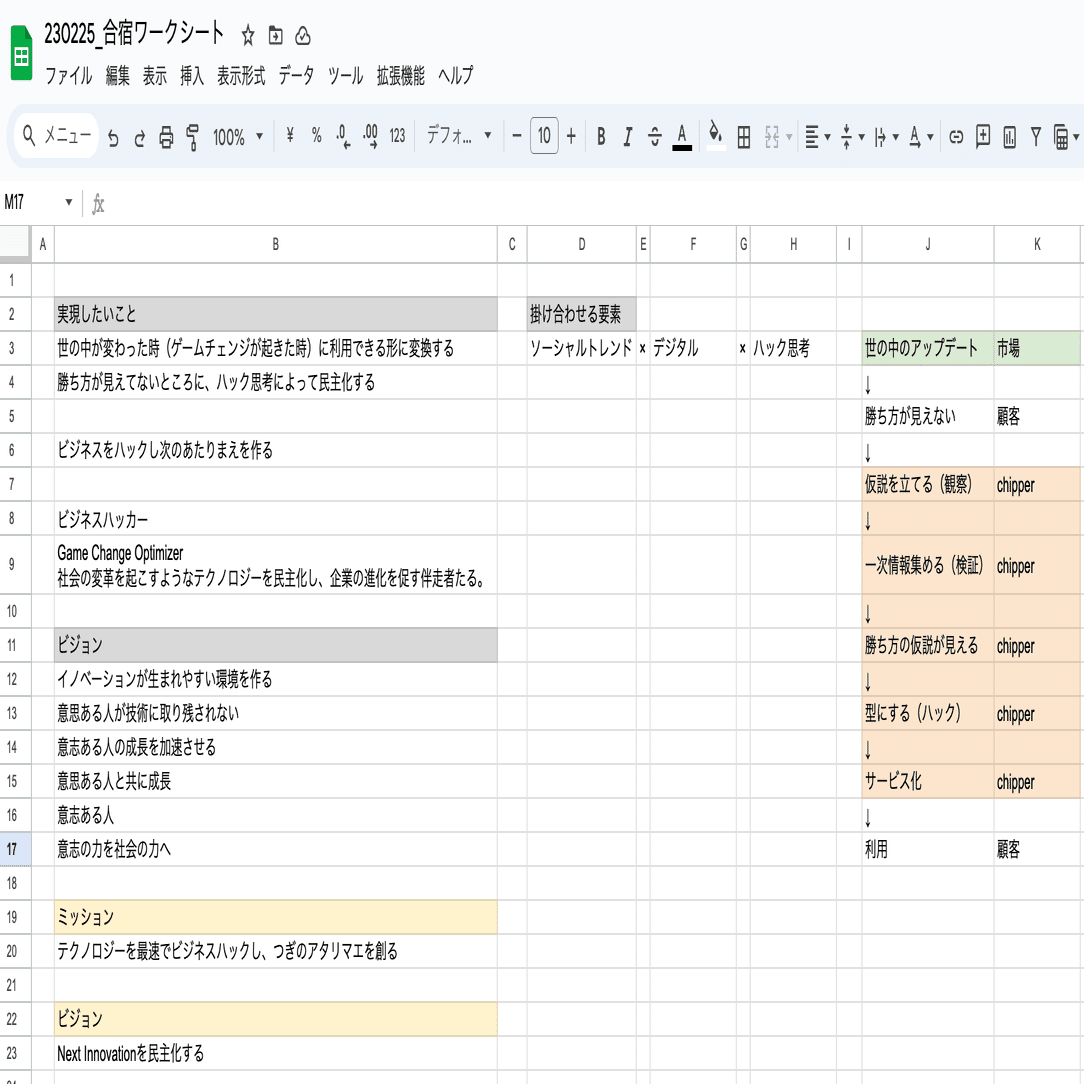Open the ツール menu
Image resolution: width=1084 pixels, height=1084 pixels.
pos(345,75)
